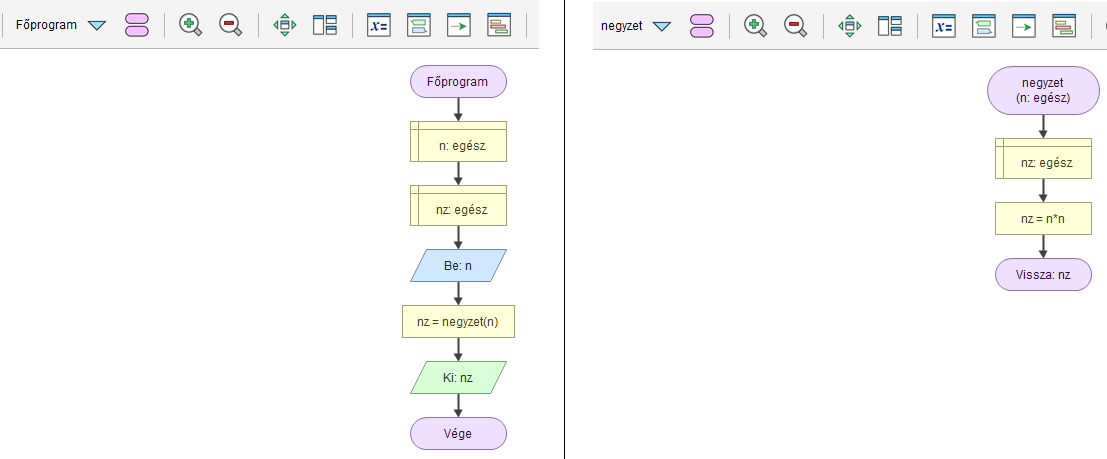The width and height of the screenshot is (1107, 459).
Task: Open the negyzet function dropdown arrow
Action: click(x=661, y=25)
